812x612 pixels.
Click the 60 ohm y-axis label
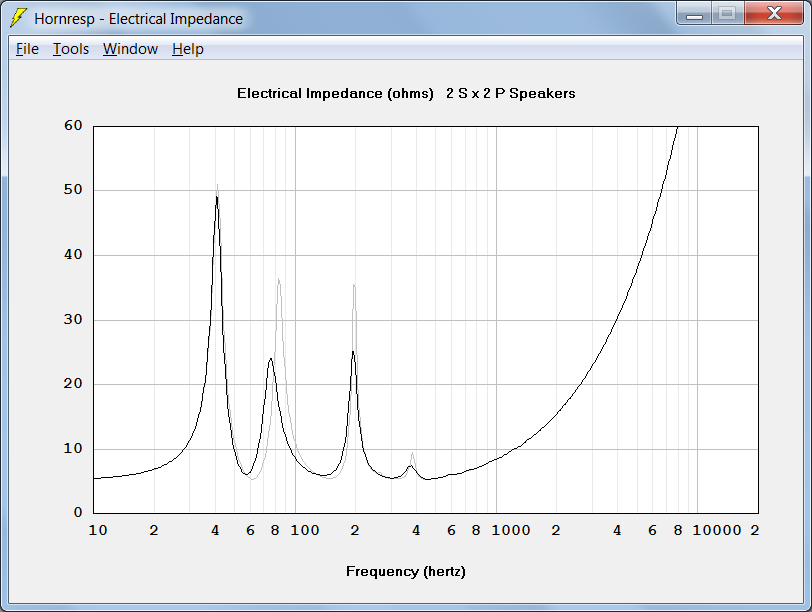[73, 125]
